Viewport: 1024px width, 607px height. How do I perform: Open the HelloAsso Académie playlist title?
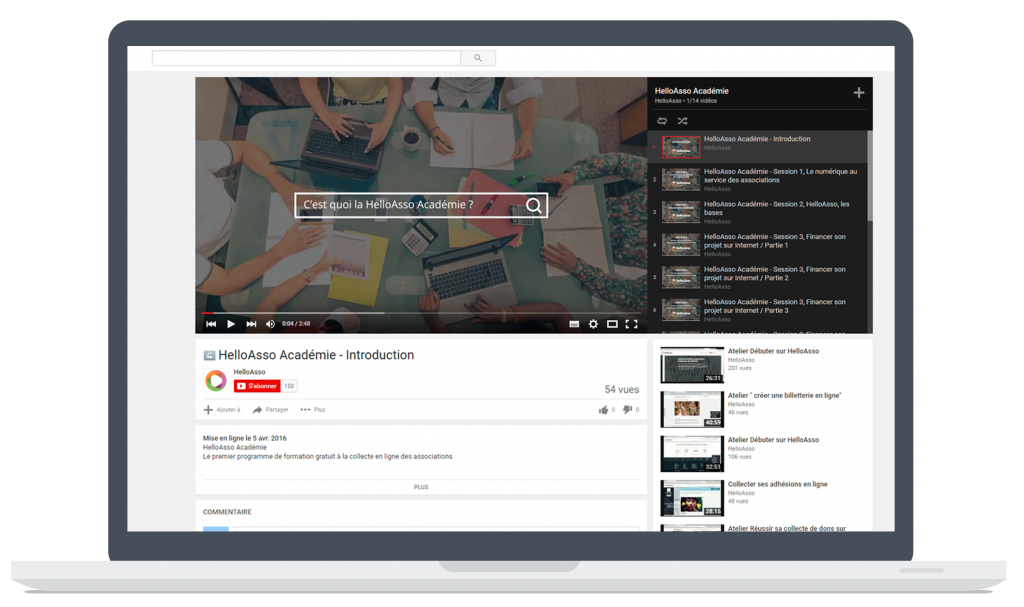692,91
